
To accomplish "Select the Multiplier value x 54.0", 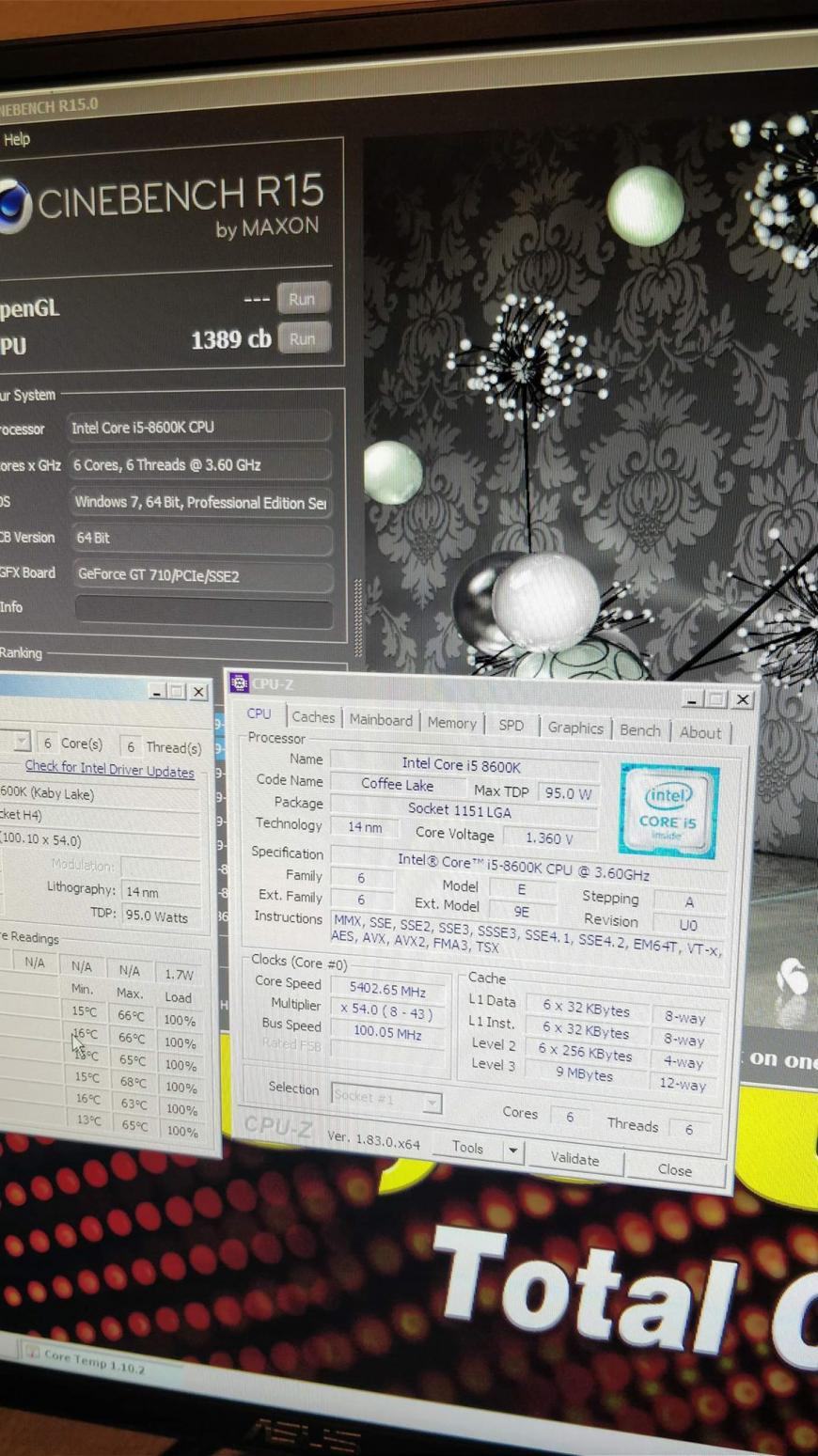I will (x=387, y=1011).
